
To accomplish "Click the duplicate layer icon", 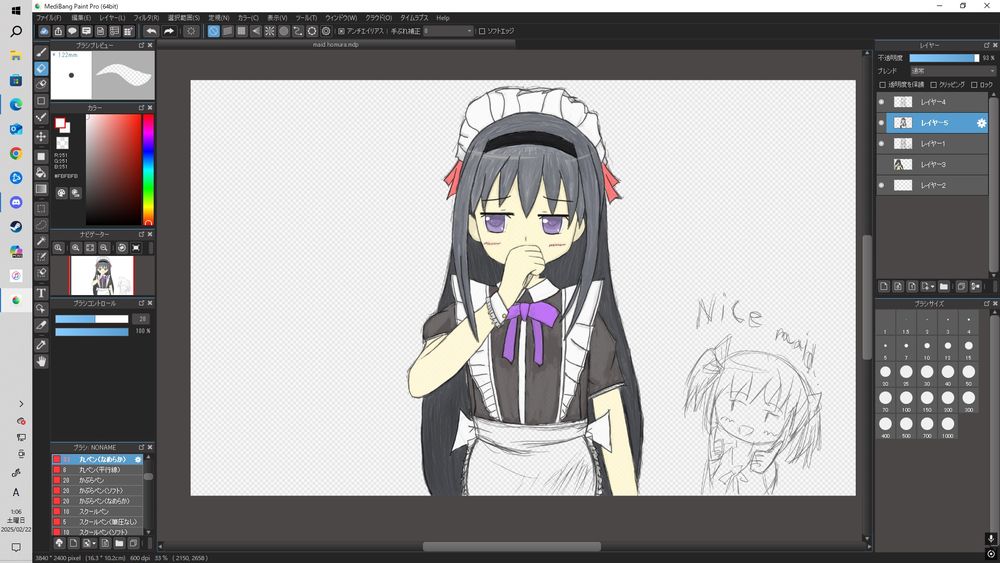I will click(961, 287).
